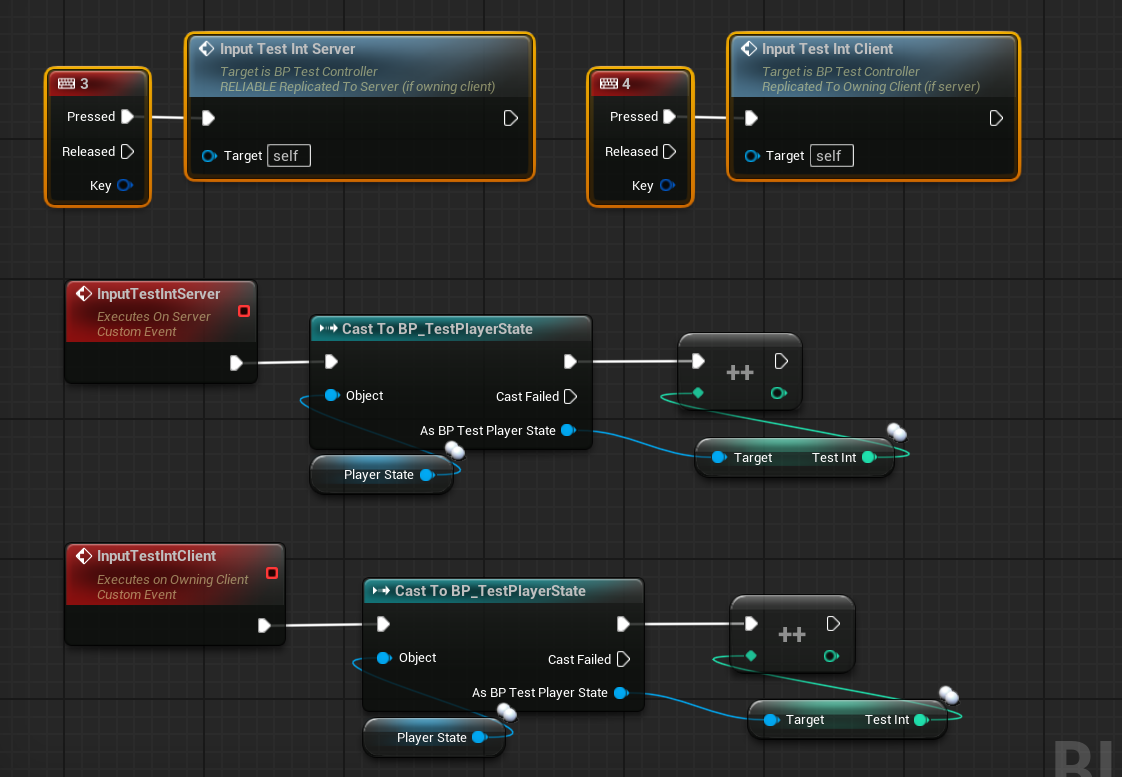This screenshot has height=777, width=1122.
Task: Click exec output pin of Input Test Int Client
Action: [996, 118]
